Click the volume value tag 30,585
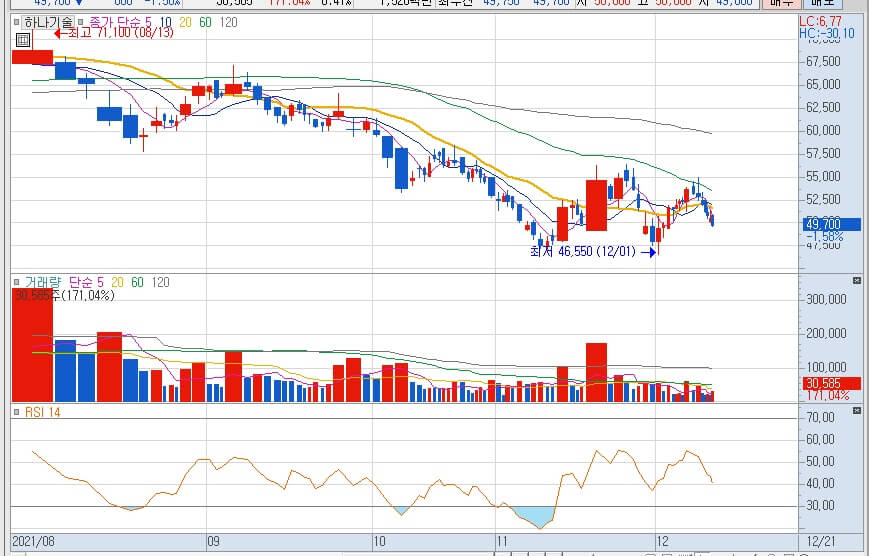This screenshot has height=556, width=869. point(832,384)
